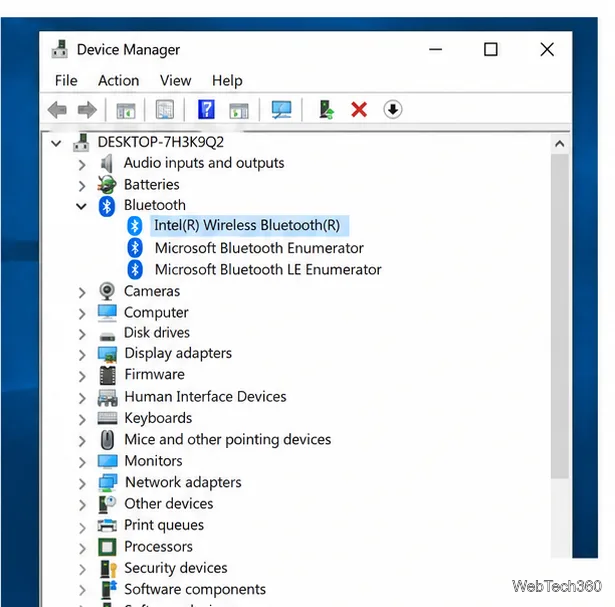Open the Action menu
The width and height of the screenshot is (615, 607).
[118, 80]
